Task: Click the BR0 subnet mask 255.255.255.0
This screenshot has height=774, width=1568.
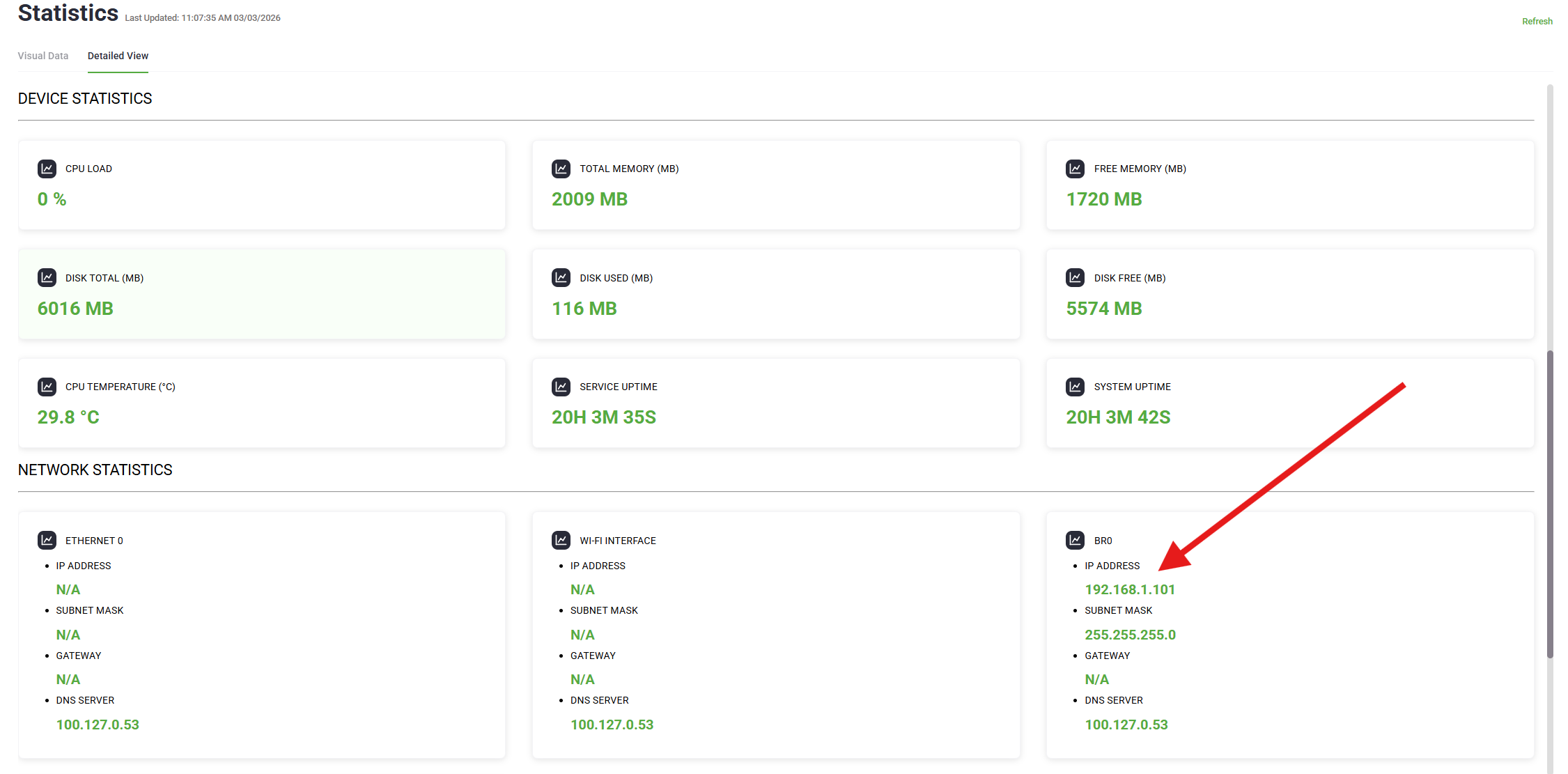Action: [1130, 635]
